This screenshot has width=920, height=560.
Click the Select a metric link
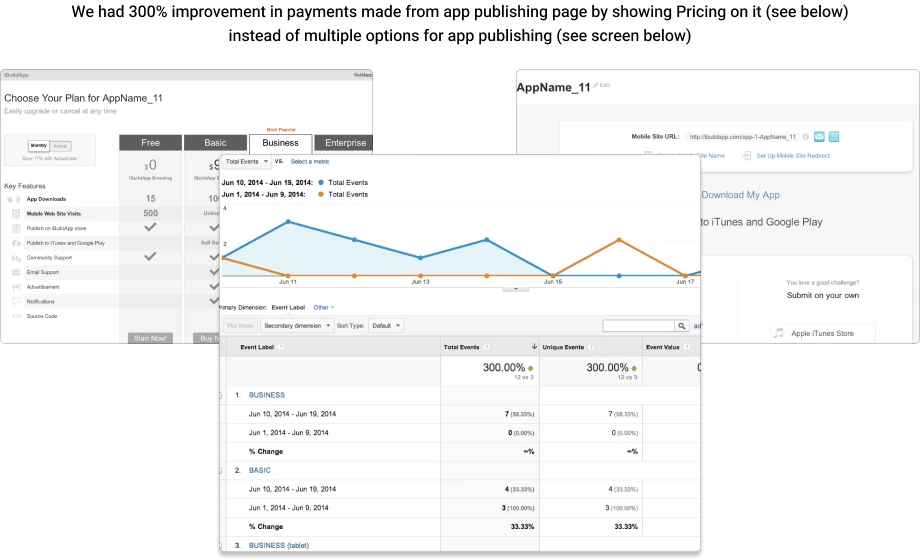(310, 161)
